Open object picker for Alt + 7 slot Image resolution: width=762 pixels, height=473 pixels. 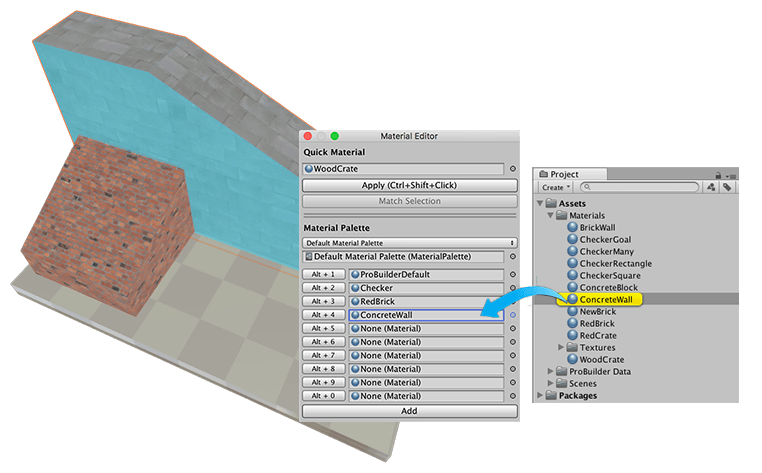[x=513, y=356]
